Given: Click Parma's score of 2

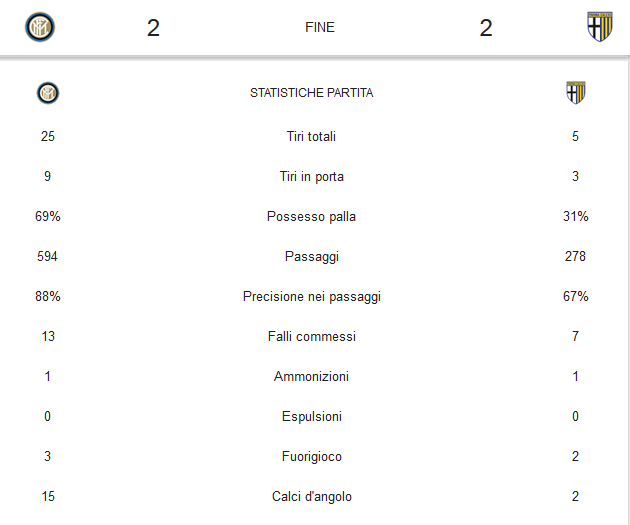Looking at the screenshot, I should coord(486,28).
